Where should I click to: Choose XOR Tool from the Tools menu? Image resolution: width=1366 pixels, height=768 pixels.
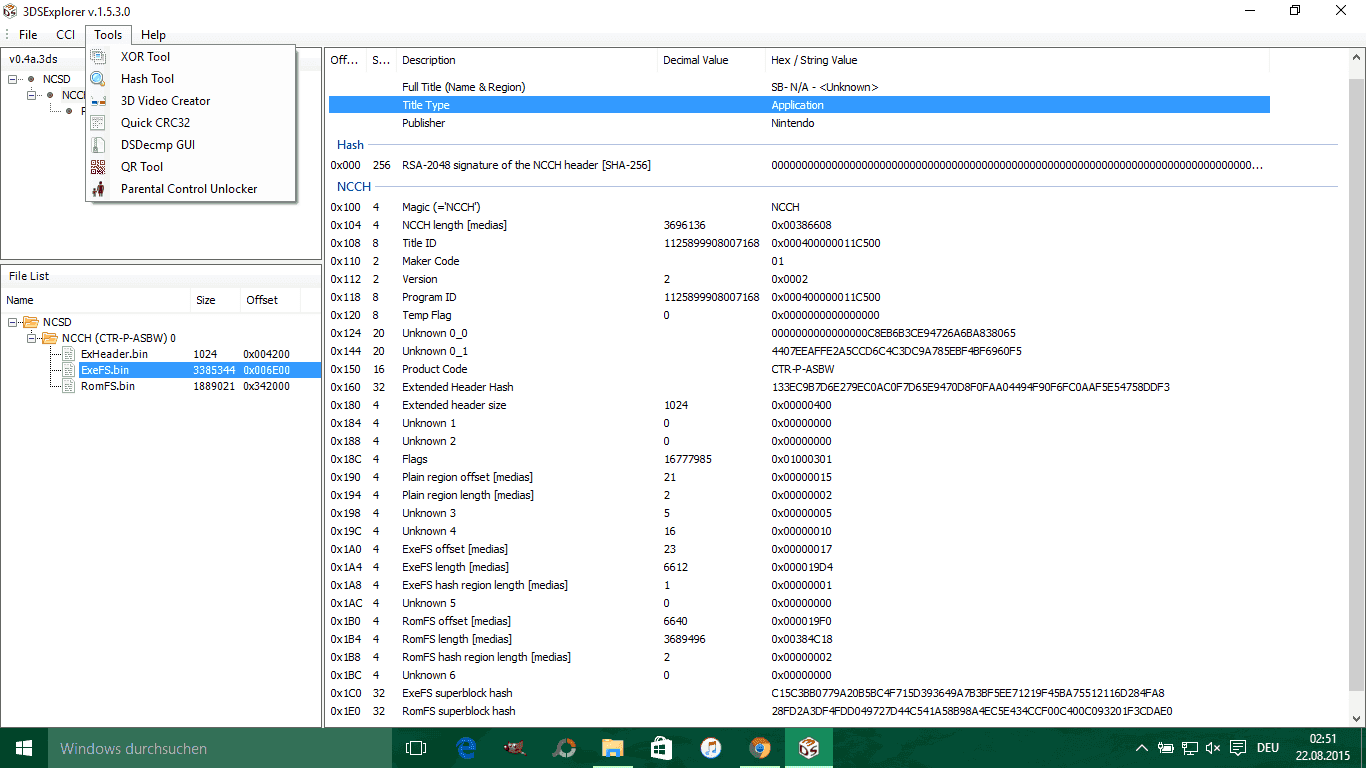[x=191, y=57]
